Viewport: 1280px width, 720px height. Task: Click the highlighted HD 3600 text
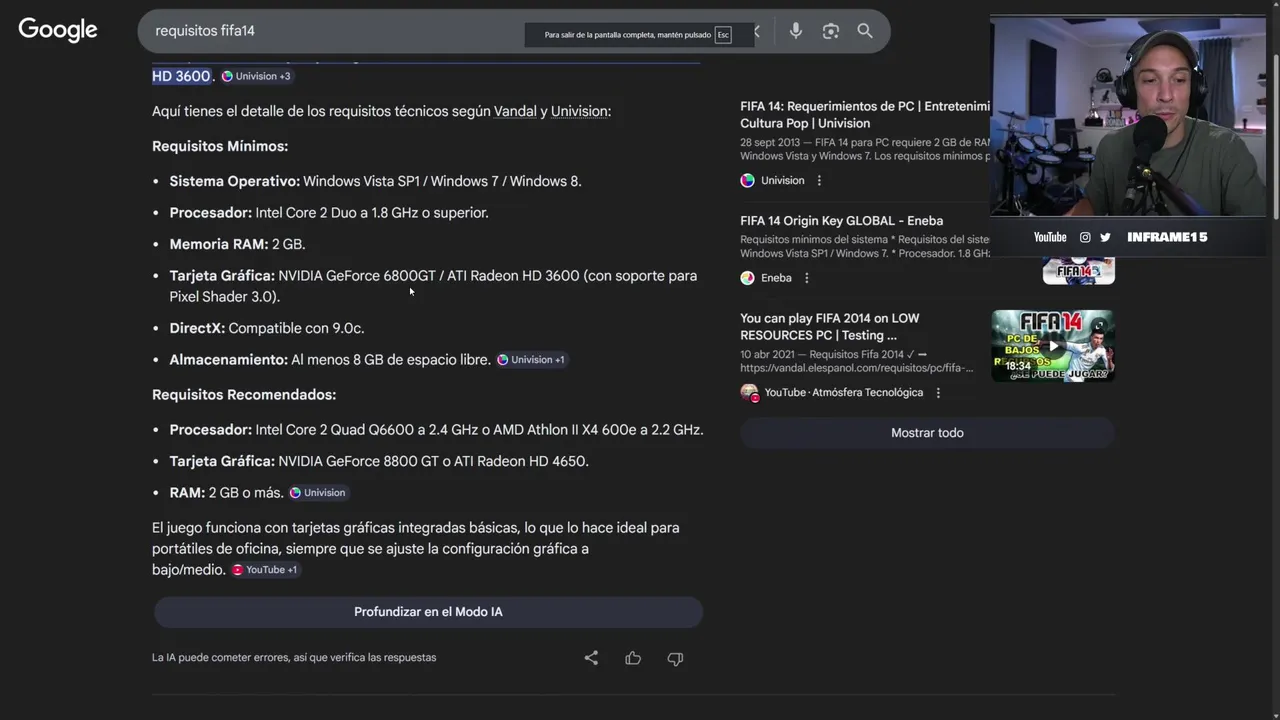[181, 76]
